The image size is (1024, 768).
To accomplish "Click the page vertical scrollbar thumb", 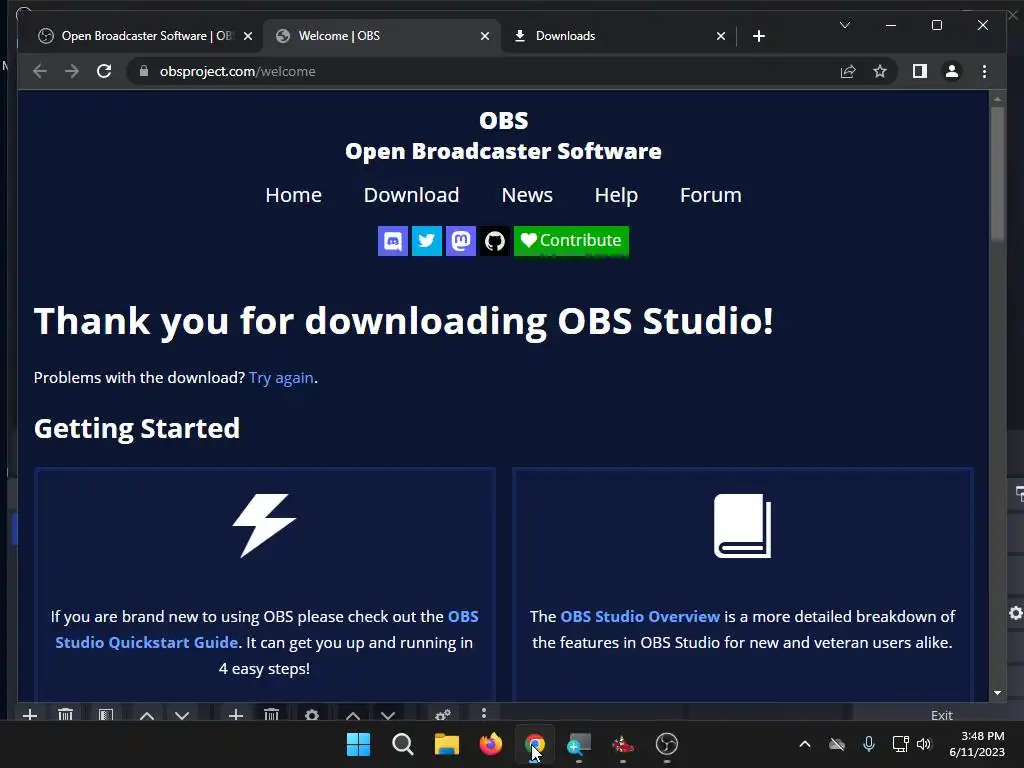I will (x=997, y=173).
